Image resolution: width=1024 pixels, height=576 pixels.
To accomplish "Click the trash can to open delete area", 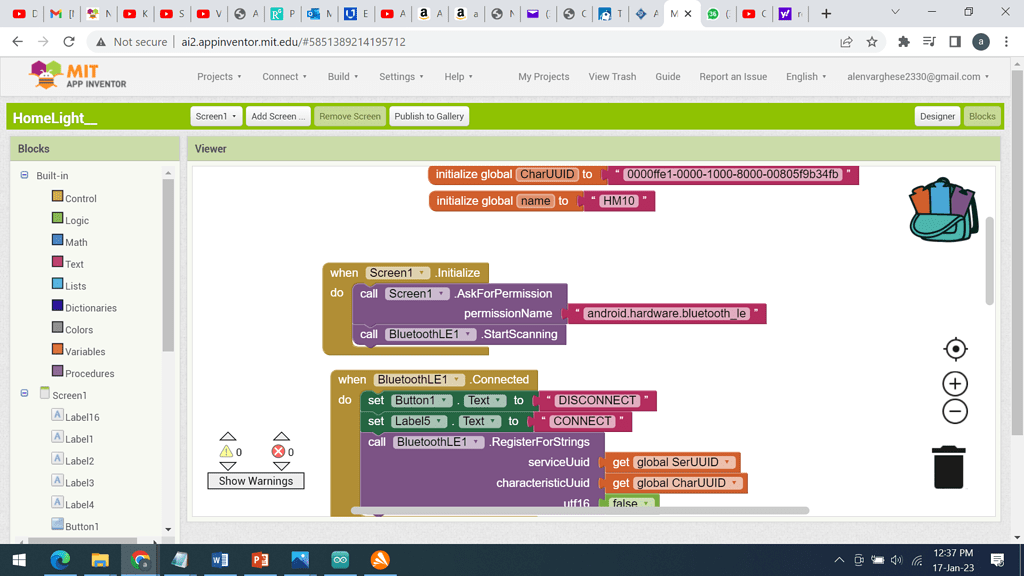I will pyautogui.click(x=947, y=465).
